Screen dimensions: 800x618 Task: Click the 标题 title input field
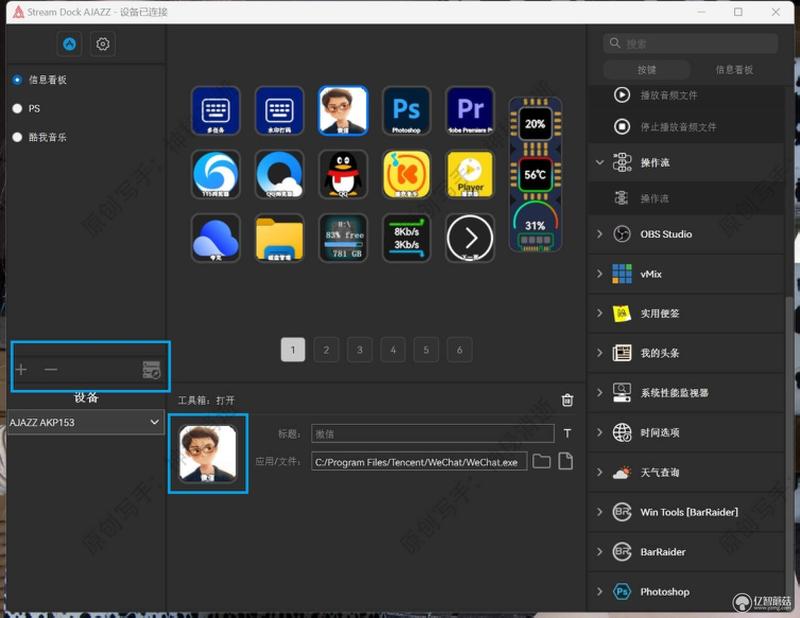click(x=433, y=434)
